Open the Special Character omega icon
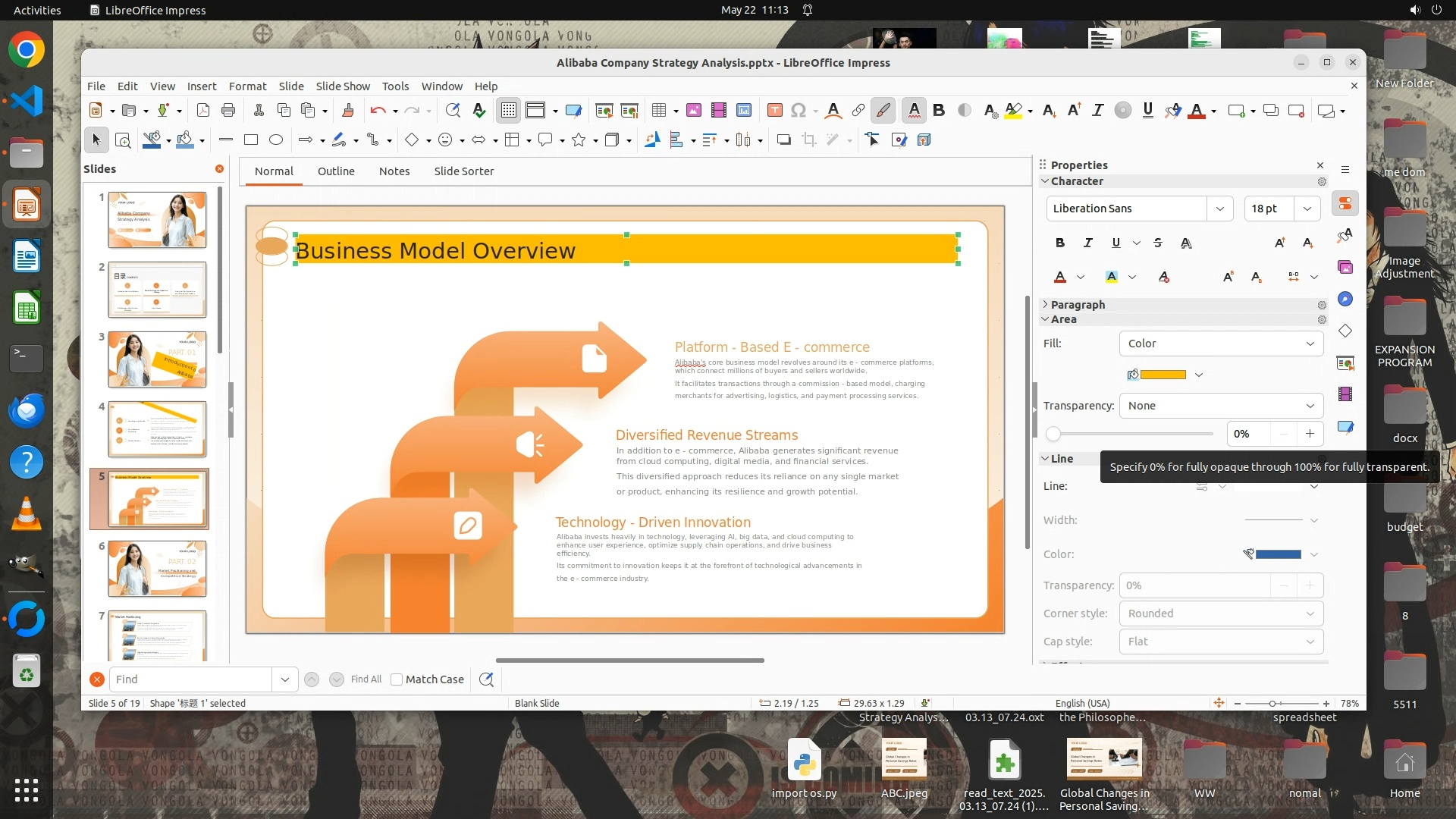Image resolution: width=1456 pixels, height=819 pixels. [798, 111]
